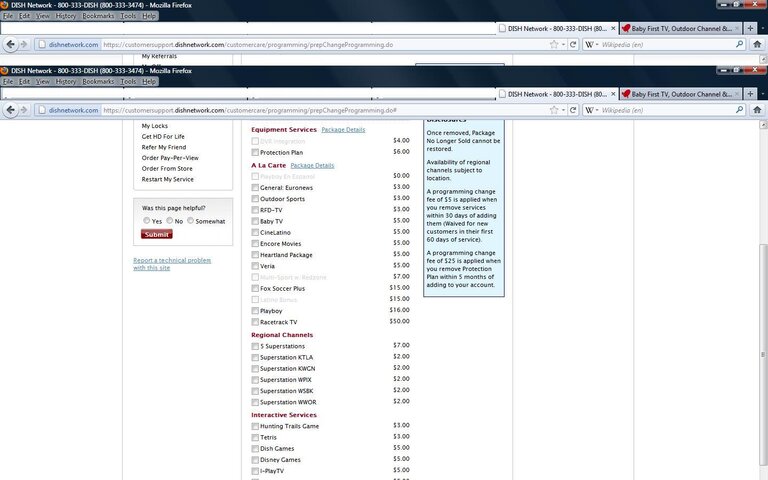The image size is (768, 480).
Task: Open Package Details next to Equipment Services
Action: [343, 130]
